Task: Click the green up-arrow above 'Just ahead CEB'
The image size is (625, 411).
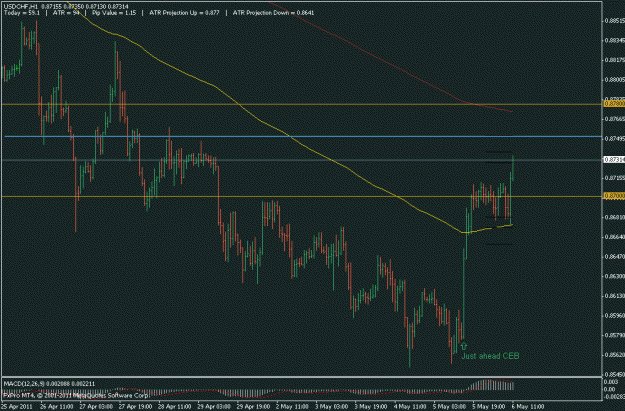Action: click(x=463, y=346)
